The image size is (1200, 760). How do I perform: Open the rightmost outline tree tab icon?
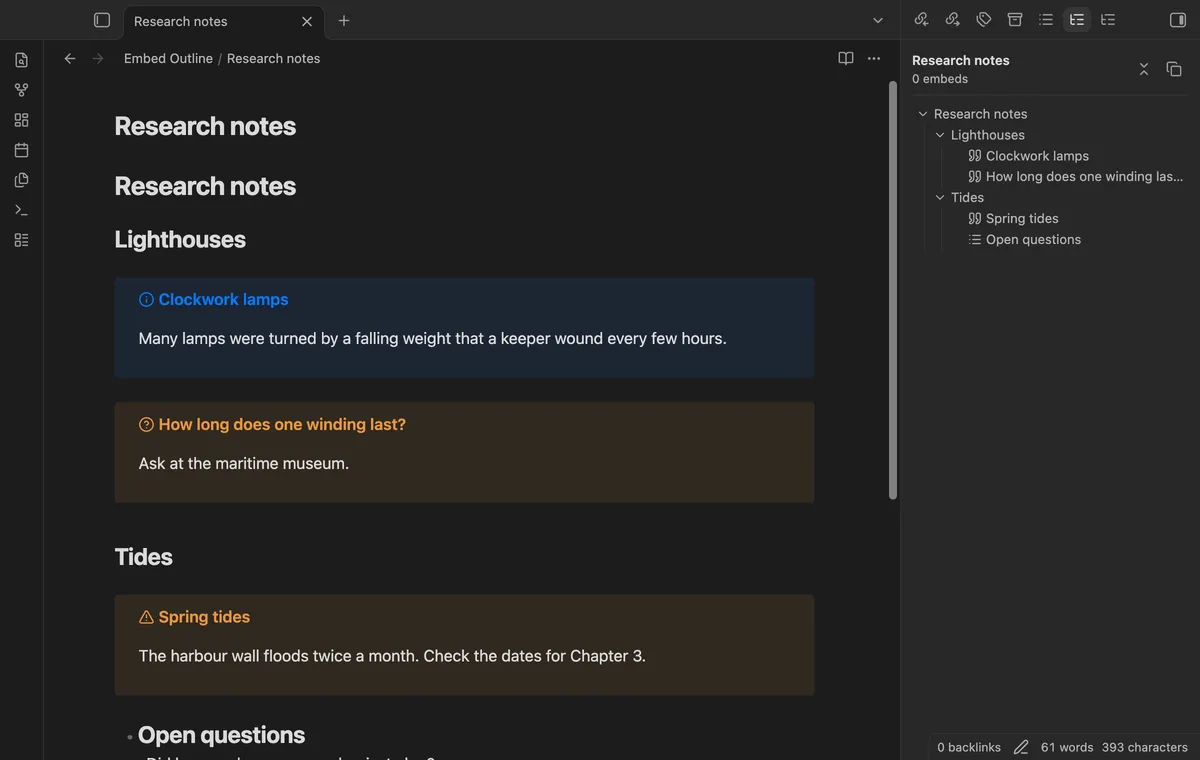[1108, 20]
